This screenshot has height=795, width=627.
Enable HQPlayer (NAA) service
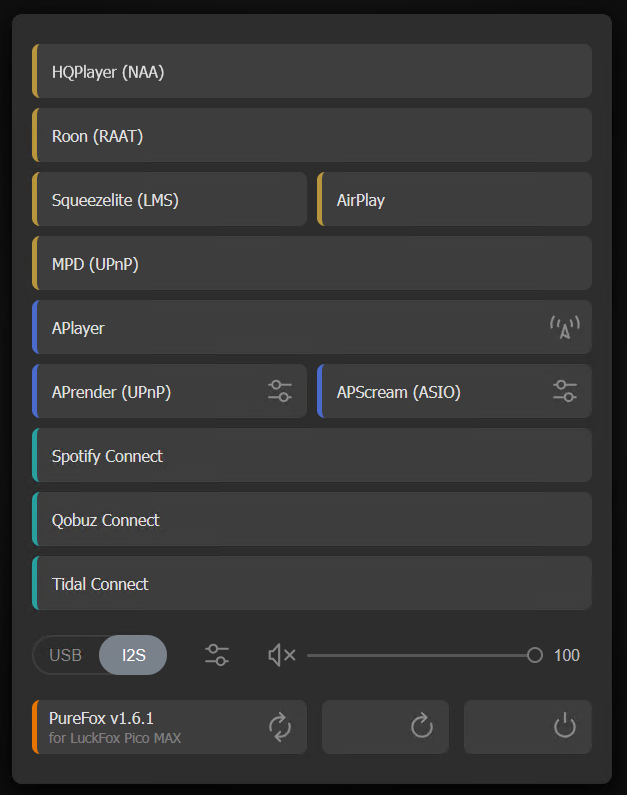pos(312,72)
